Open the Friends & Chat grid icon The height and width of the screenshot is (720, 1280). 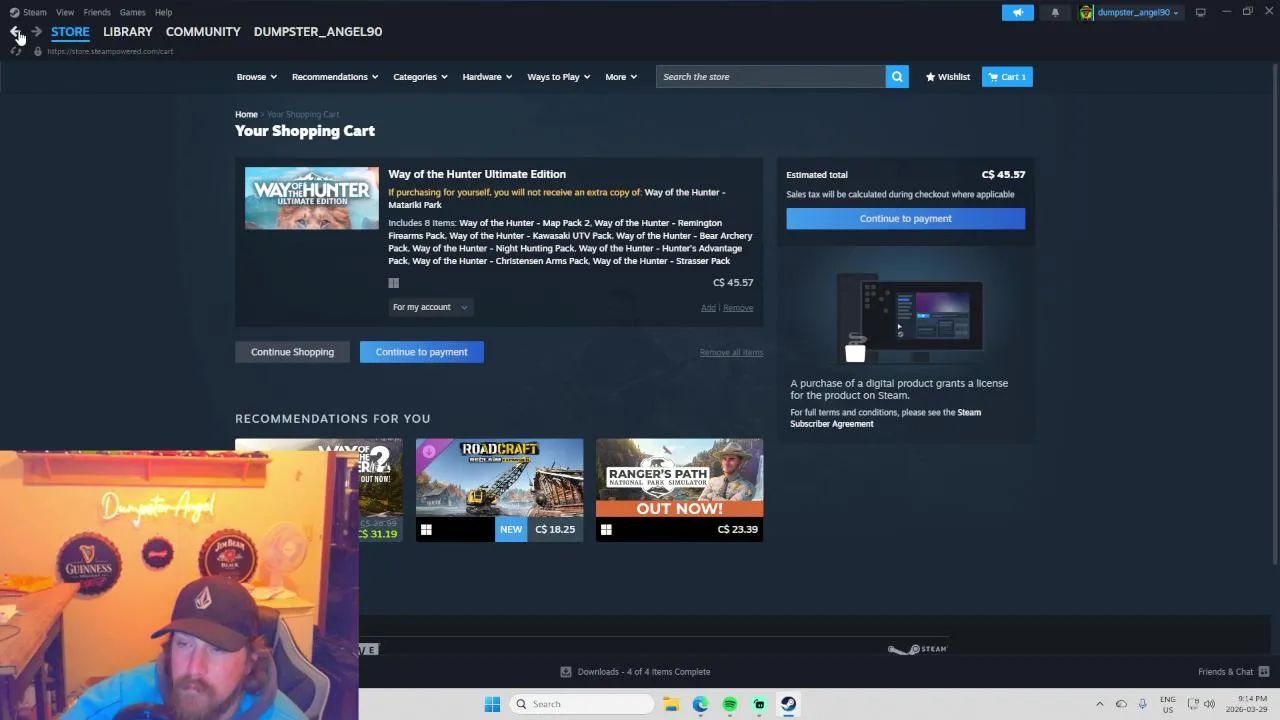(x=1264, y=672)
